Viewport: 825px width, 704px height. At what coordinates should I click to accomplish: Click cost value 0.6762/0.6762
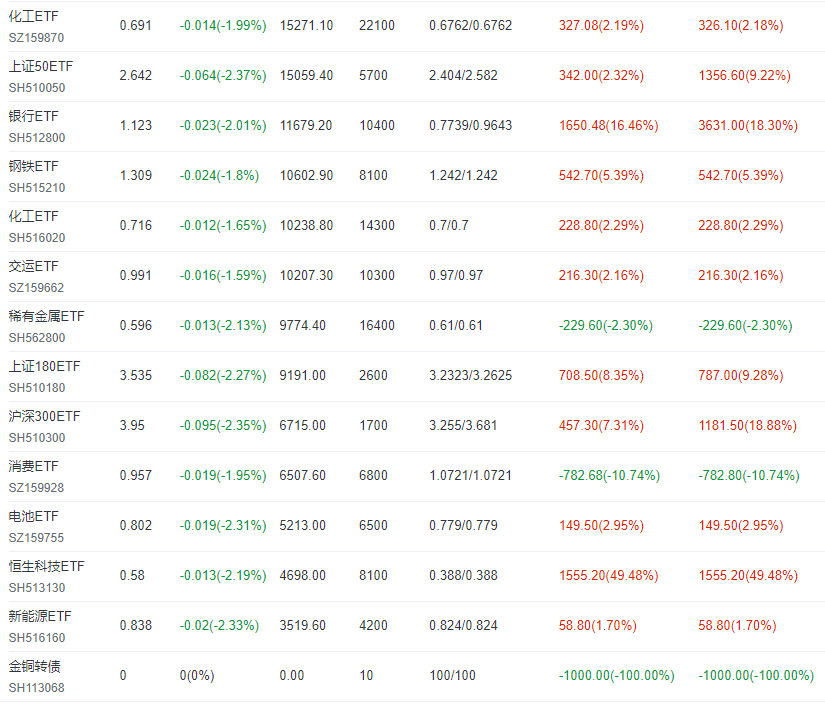point(470,26)
